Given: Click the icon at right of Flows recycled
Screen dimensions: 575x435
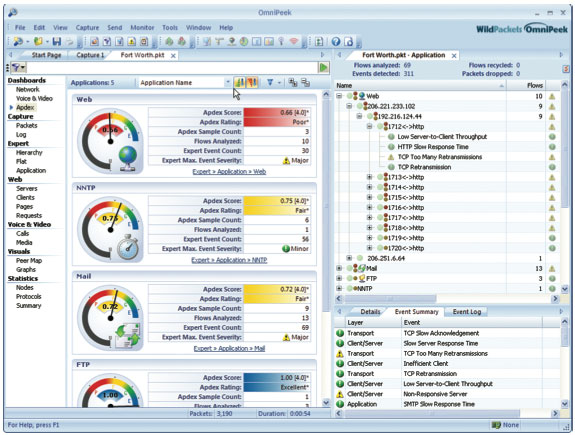Looking at the screenshot, I should pyautogui.click(x=566, y=69).
